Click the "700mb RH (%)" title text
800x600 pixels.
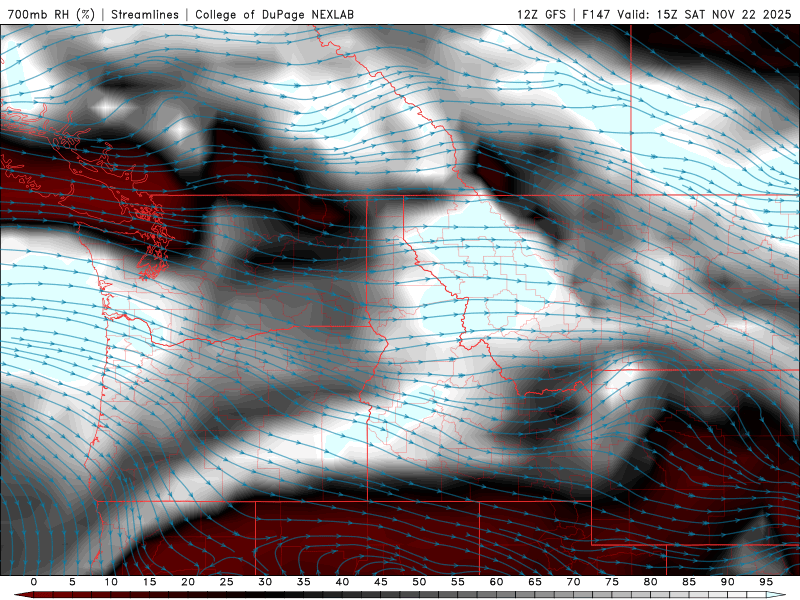51,14
